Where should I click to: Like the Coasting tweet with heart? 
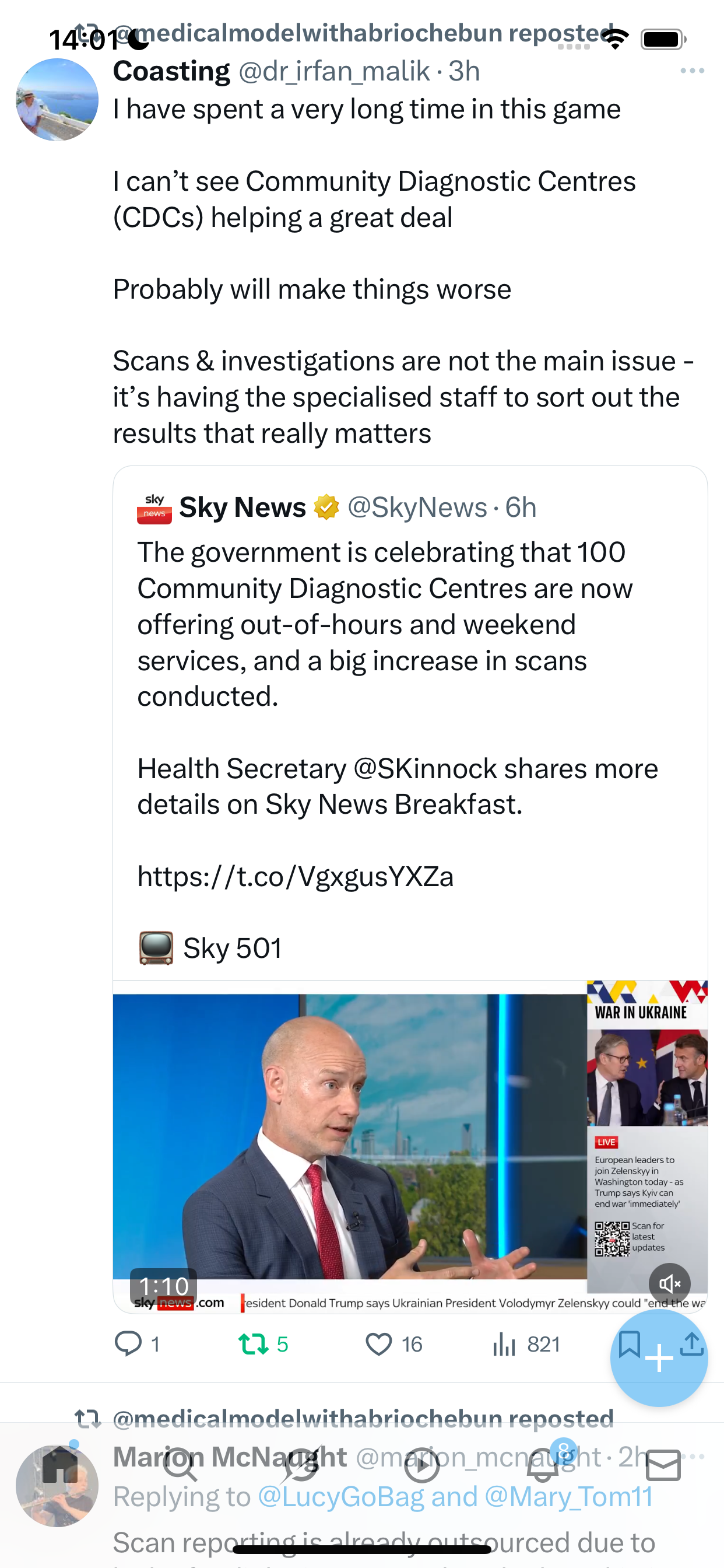[x=378, y=1344]
